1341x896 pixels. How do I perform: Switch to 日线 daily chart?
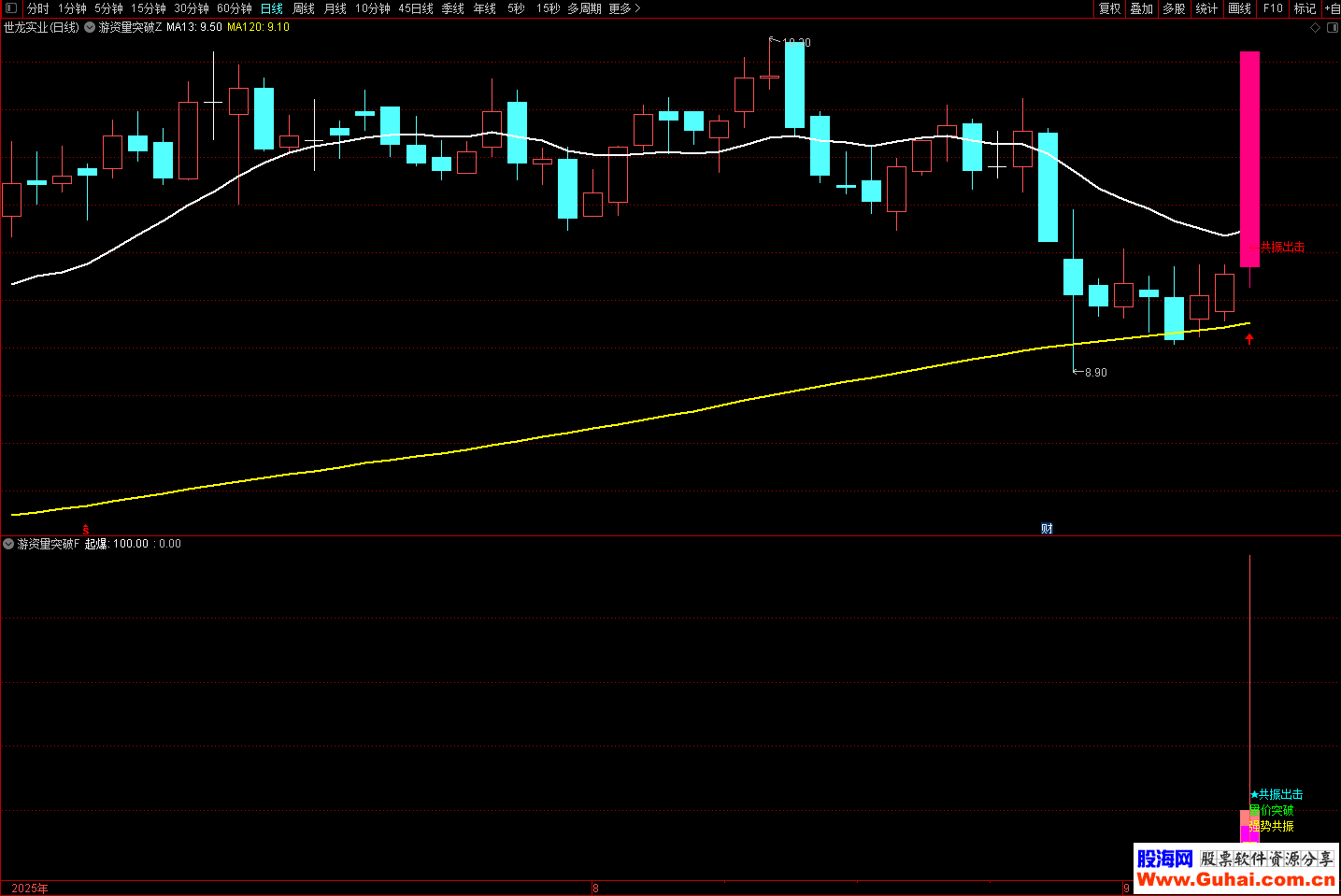272,8
